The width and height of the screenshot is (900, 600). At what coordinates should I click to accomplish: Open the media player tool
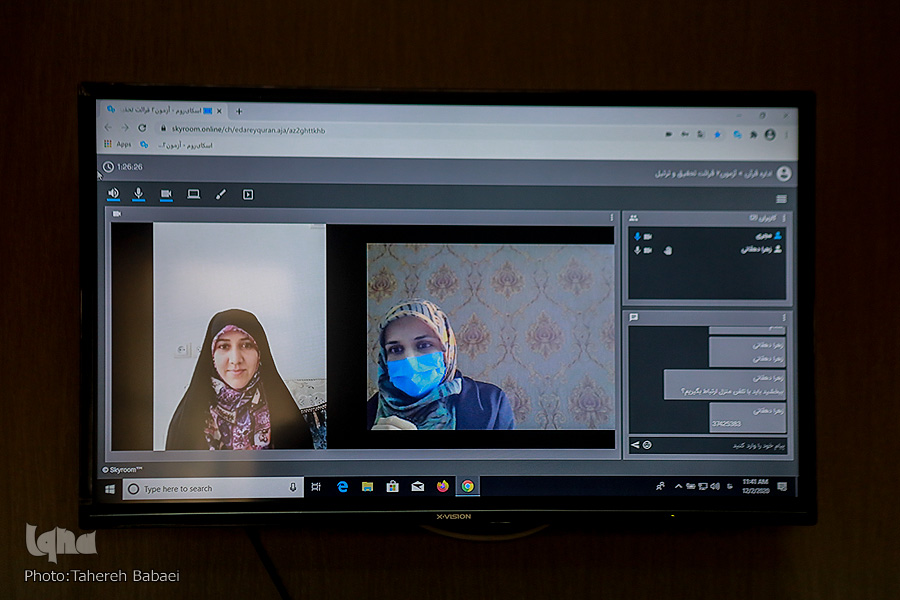[248, 194]
